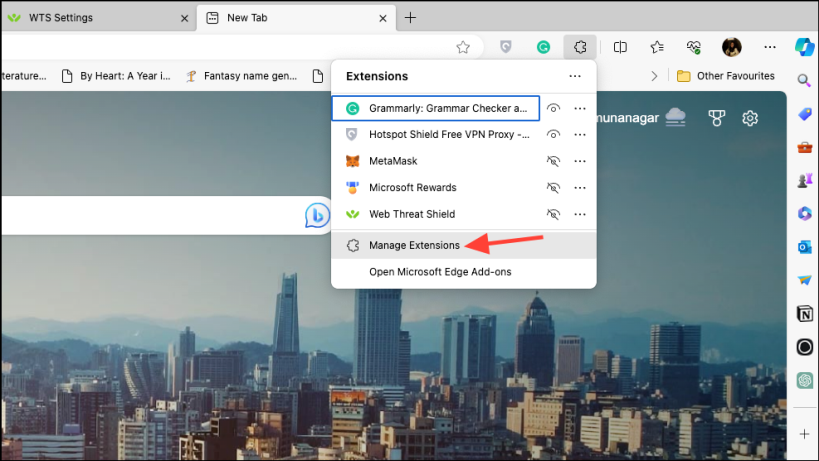Open sidebar Games chess icon
Viewport: 819px width, 461px height.
point(804,181)
